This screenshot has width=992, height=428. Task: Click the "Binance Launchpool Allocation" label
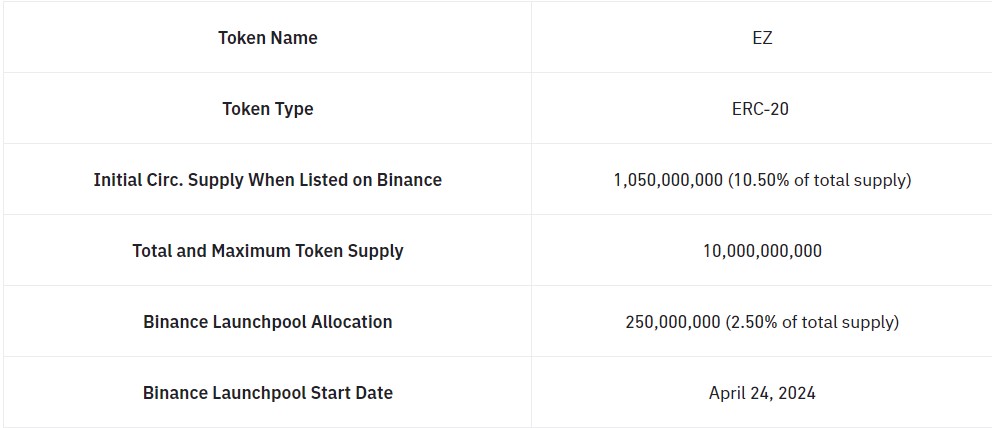pos(268,322)
